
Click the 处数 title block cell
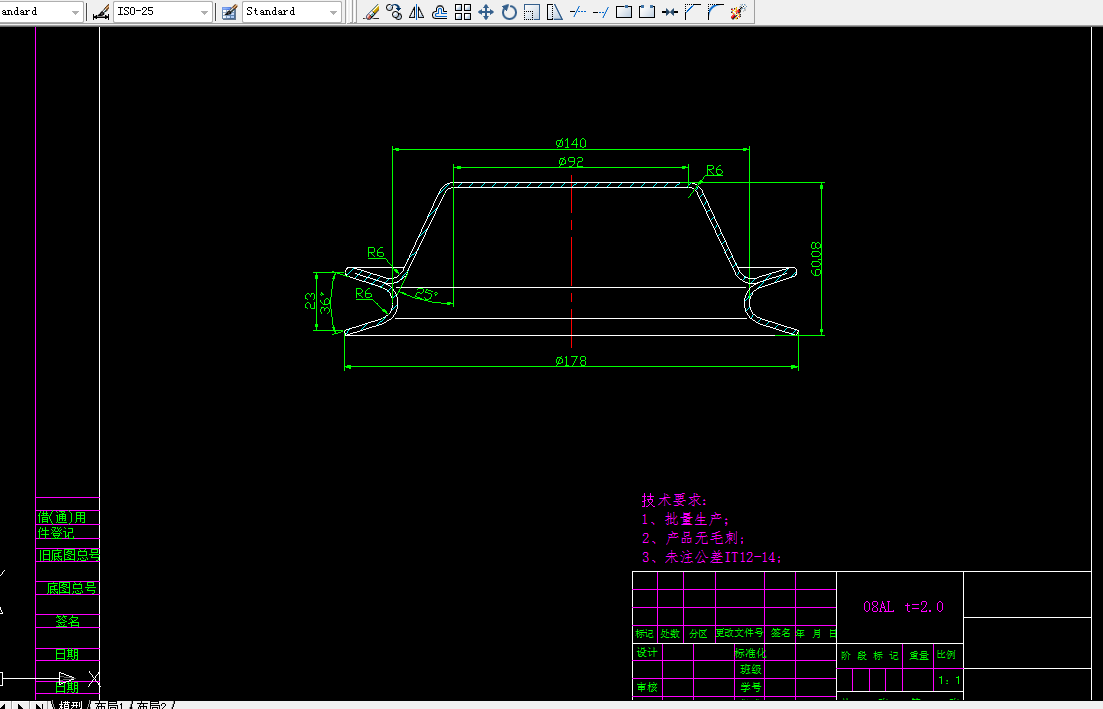point(670,634)
